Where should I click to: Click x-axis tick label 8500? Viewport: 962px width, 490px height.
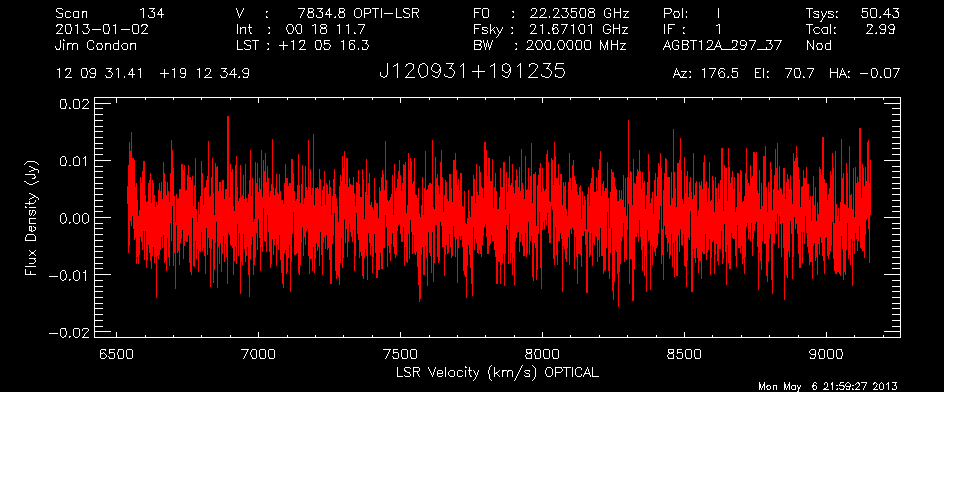[684, 354]
